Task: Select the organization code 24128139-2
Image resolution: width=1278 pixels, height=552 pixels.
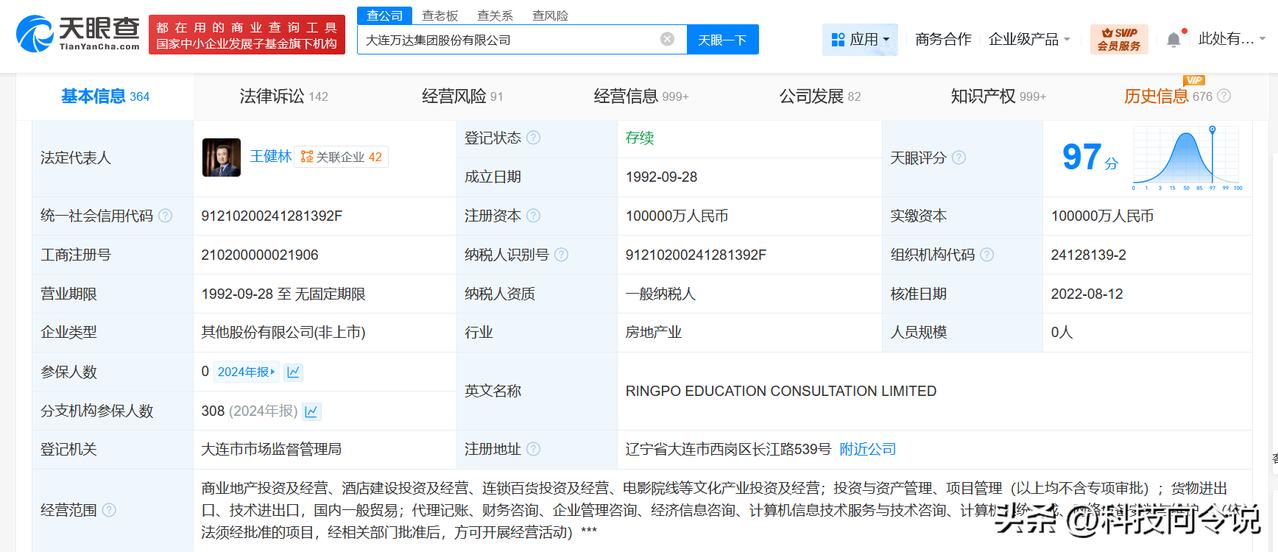Action: tap(1089, 255)
